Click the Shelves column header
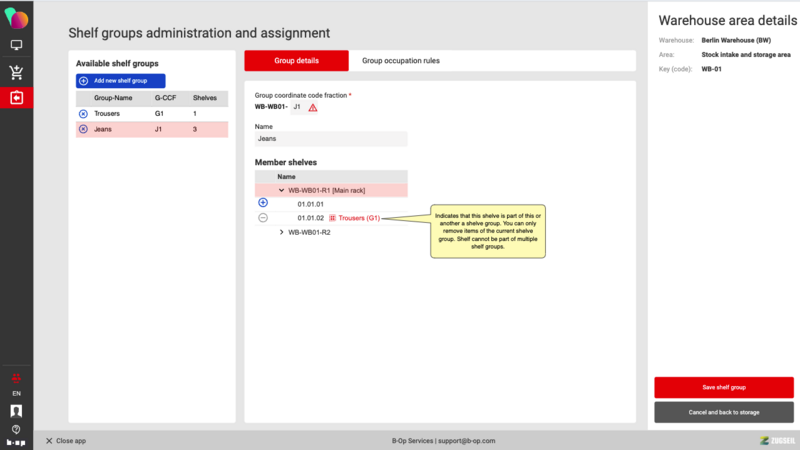The width and height of the screenshot is (800, 450). tap(205, 98)
